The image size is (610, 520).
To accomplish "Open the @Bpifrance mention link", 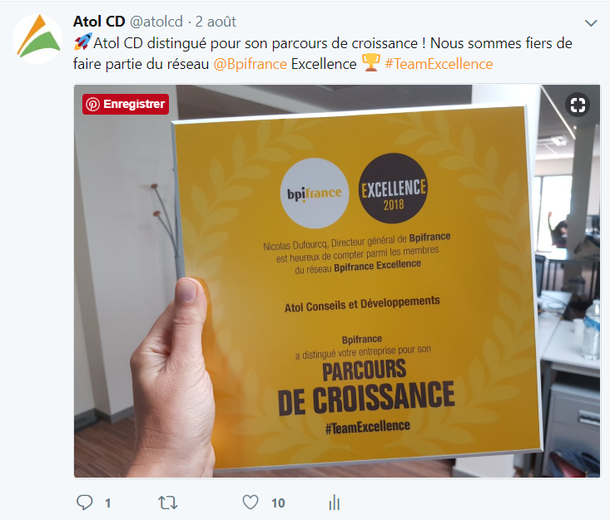I will click(250, 64).
